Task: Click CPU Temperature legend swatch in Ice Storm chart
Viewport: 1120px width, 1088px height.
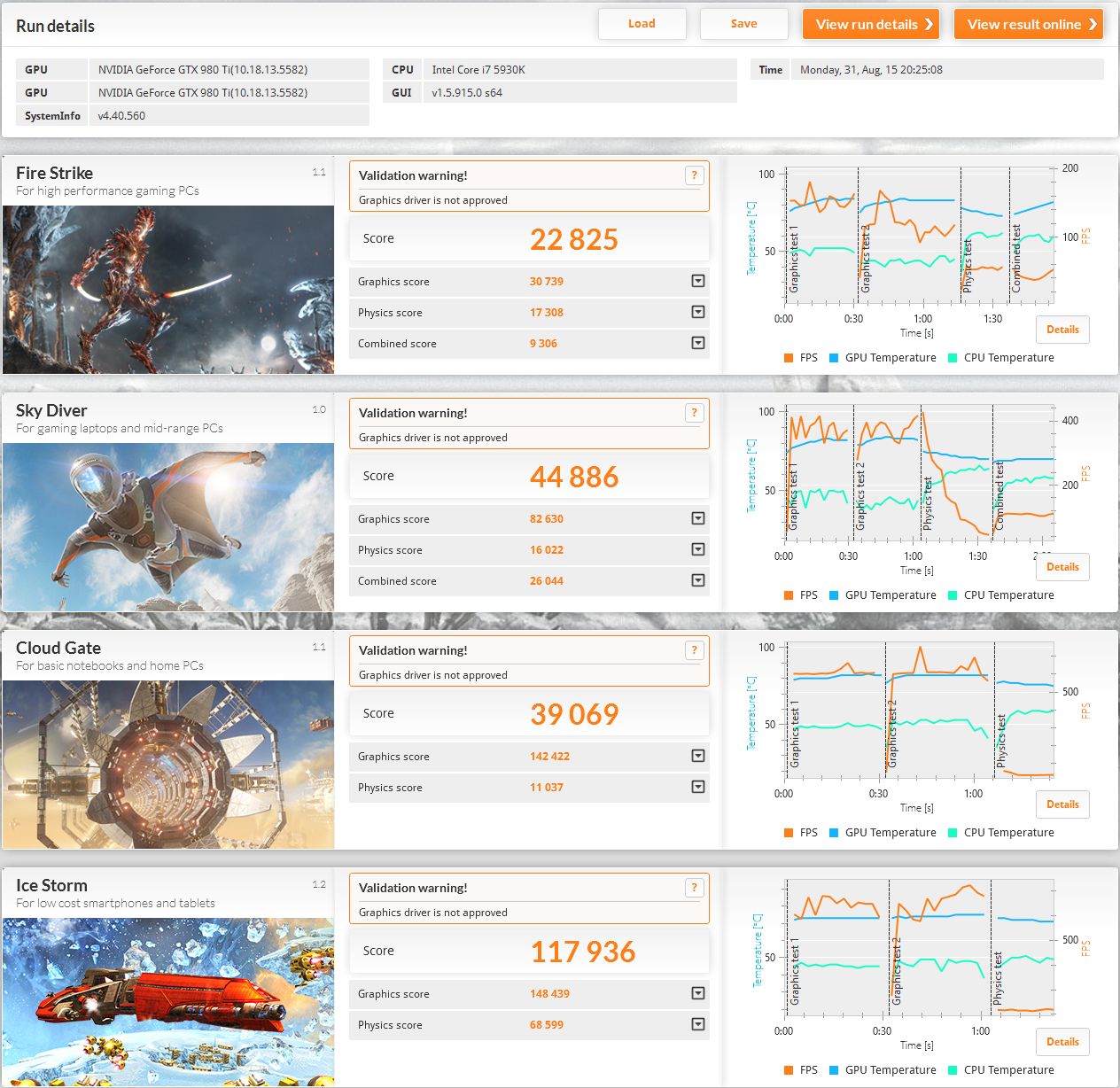Action: click(x=953, y=1070)
